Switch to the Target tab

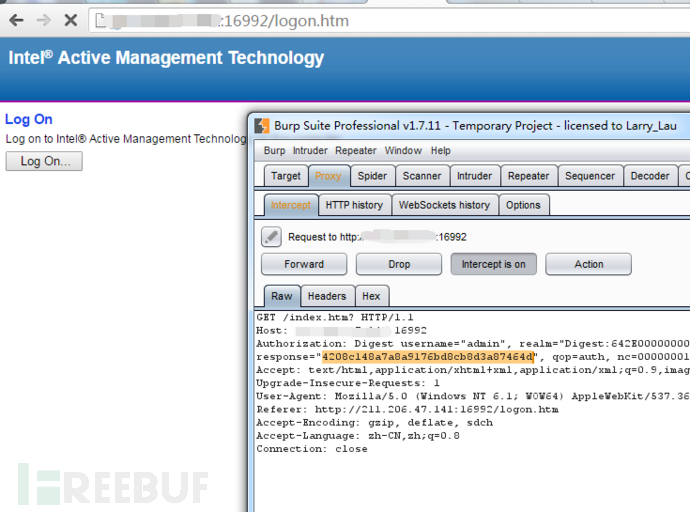click(x=286, y=176)
